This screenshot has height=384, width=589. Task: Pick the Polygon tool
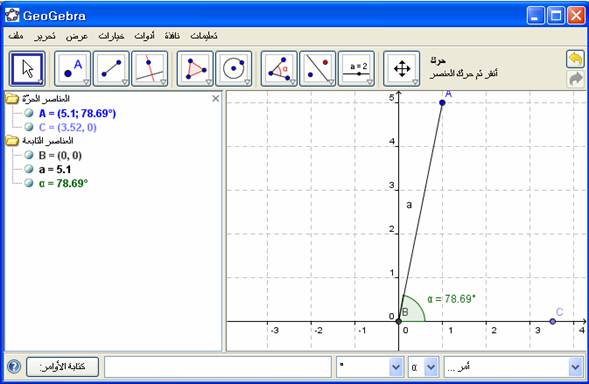(195, 69)
